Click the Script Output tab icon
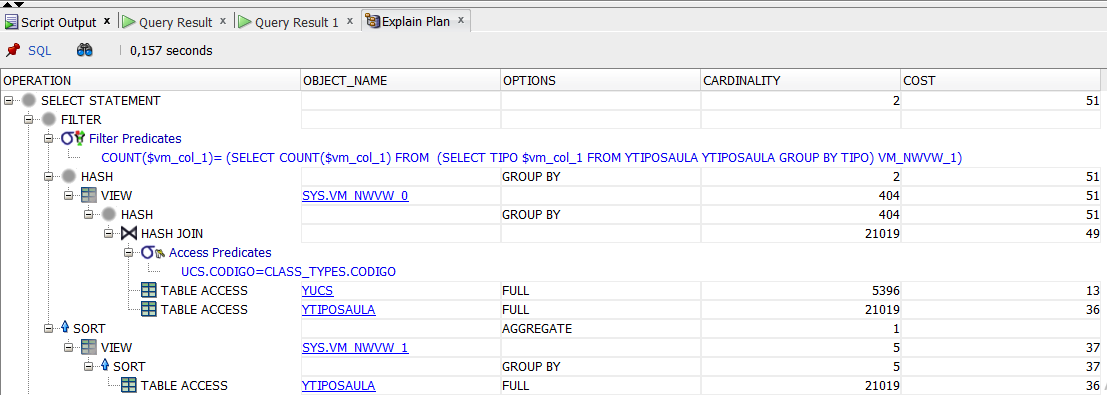The width and height of the screenshot is (1107, 395). click(12, 22)
